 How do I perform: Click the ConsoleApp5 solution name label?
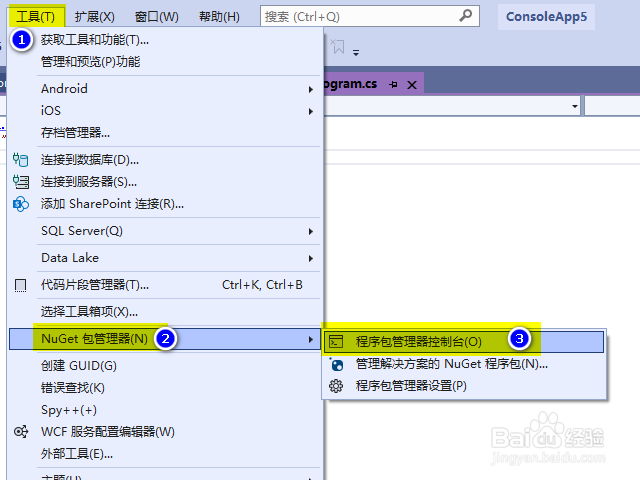546,17
